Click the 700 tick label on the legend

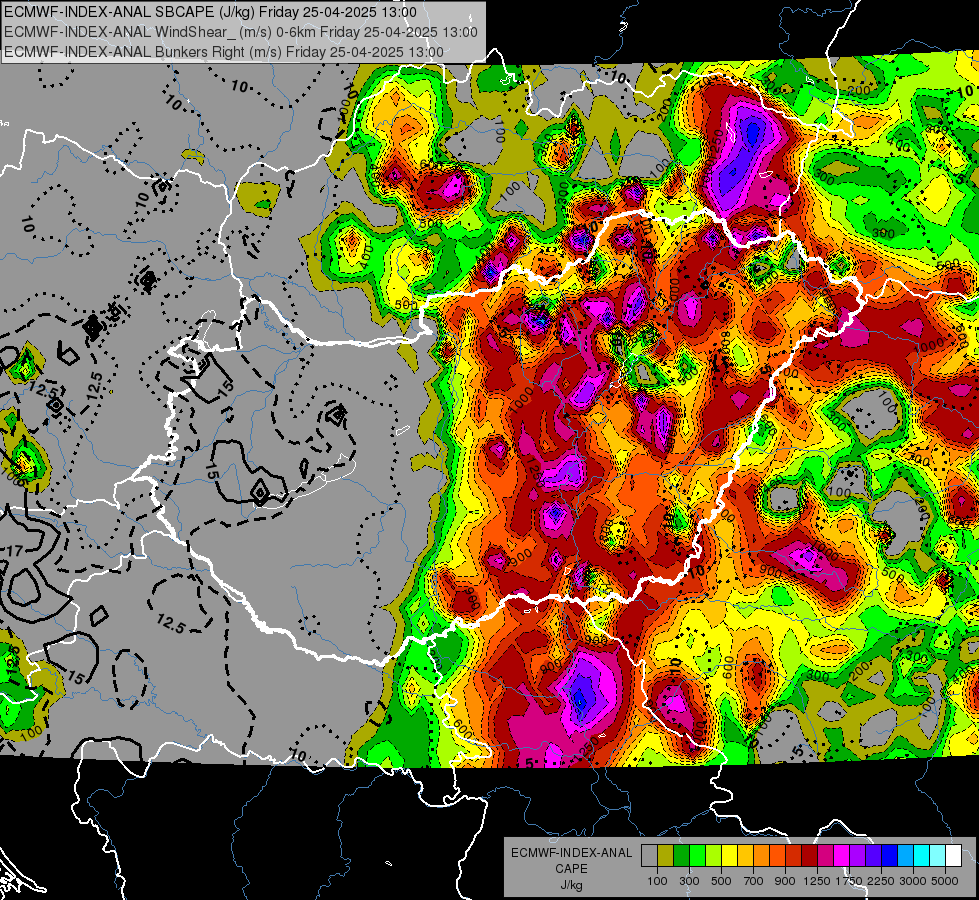click(754, 881)
